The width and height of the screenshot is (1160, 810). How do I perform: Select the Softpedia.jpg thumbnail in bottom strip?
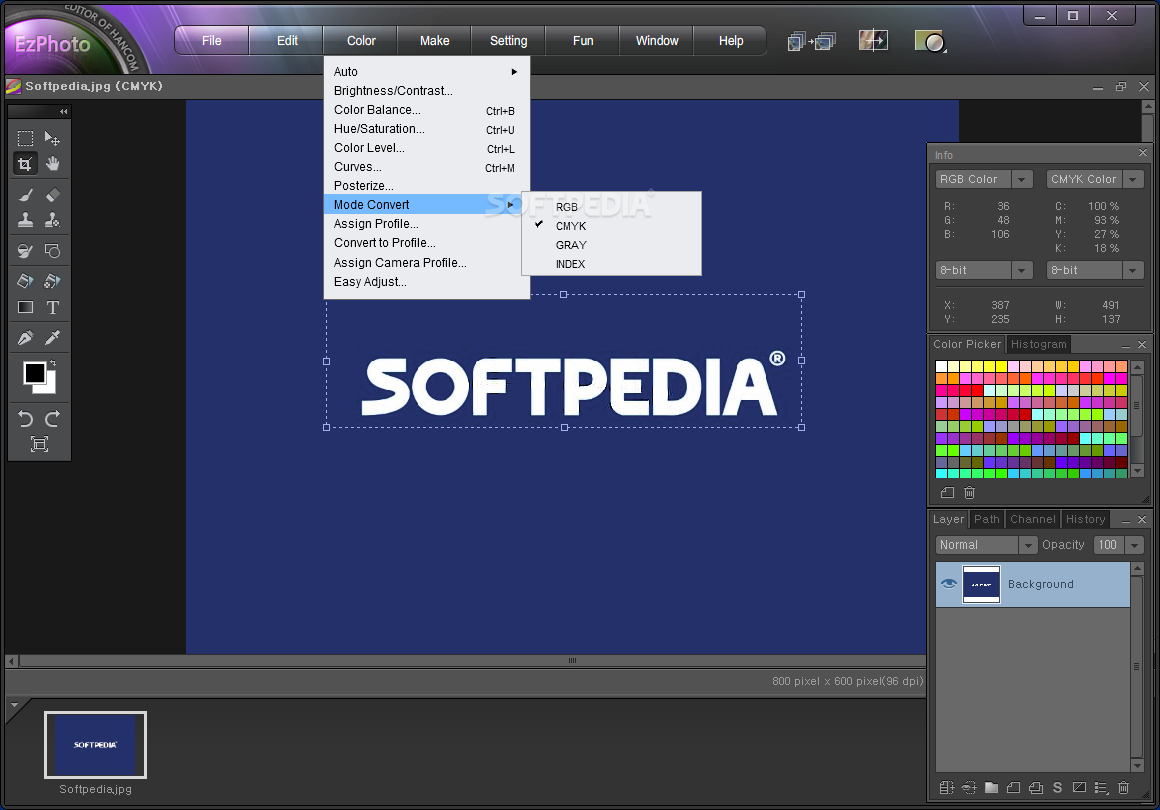[x=95, y=745]
